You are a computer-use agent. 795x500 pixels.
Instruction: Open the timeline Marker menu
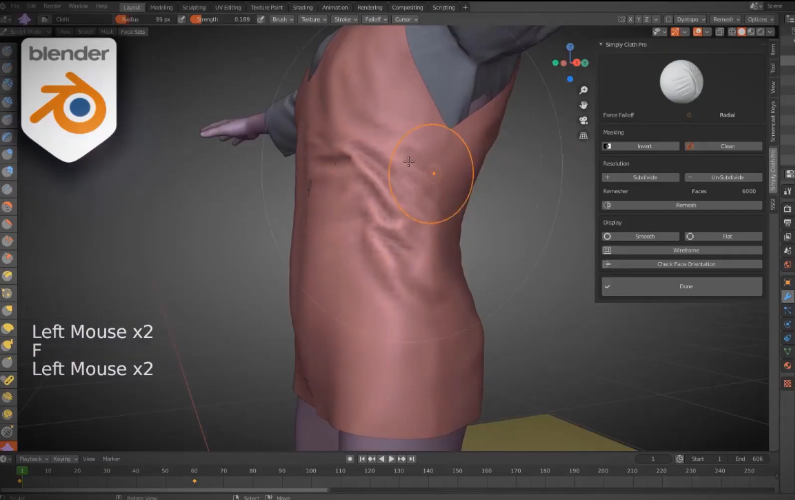pos(112,459)
